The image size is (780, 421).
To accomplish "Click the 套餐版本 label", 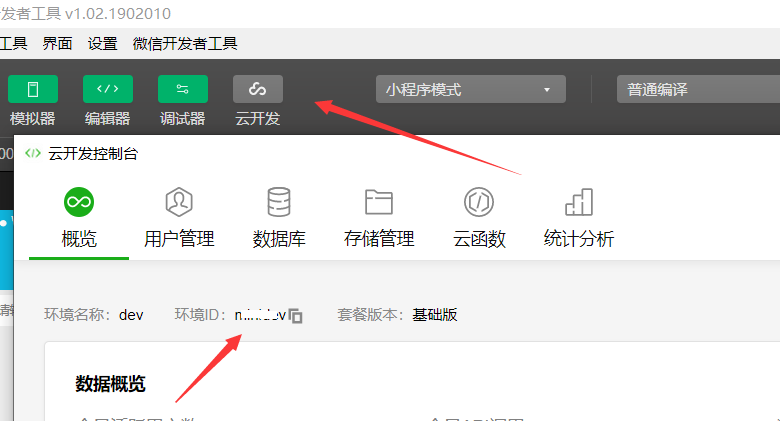I will click(x=371, y=315).
